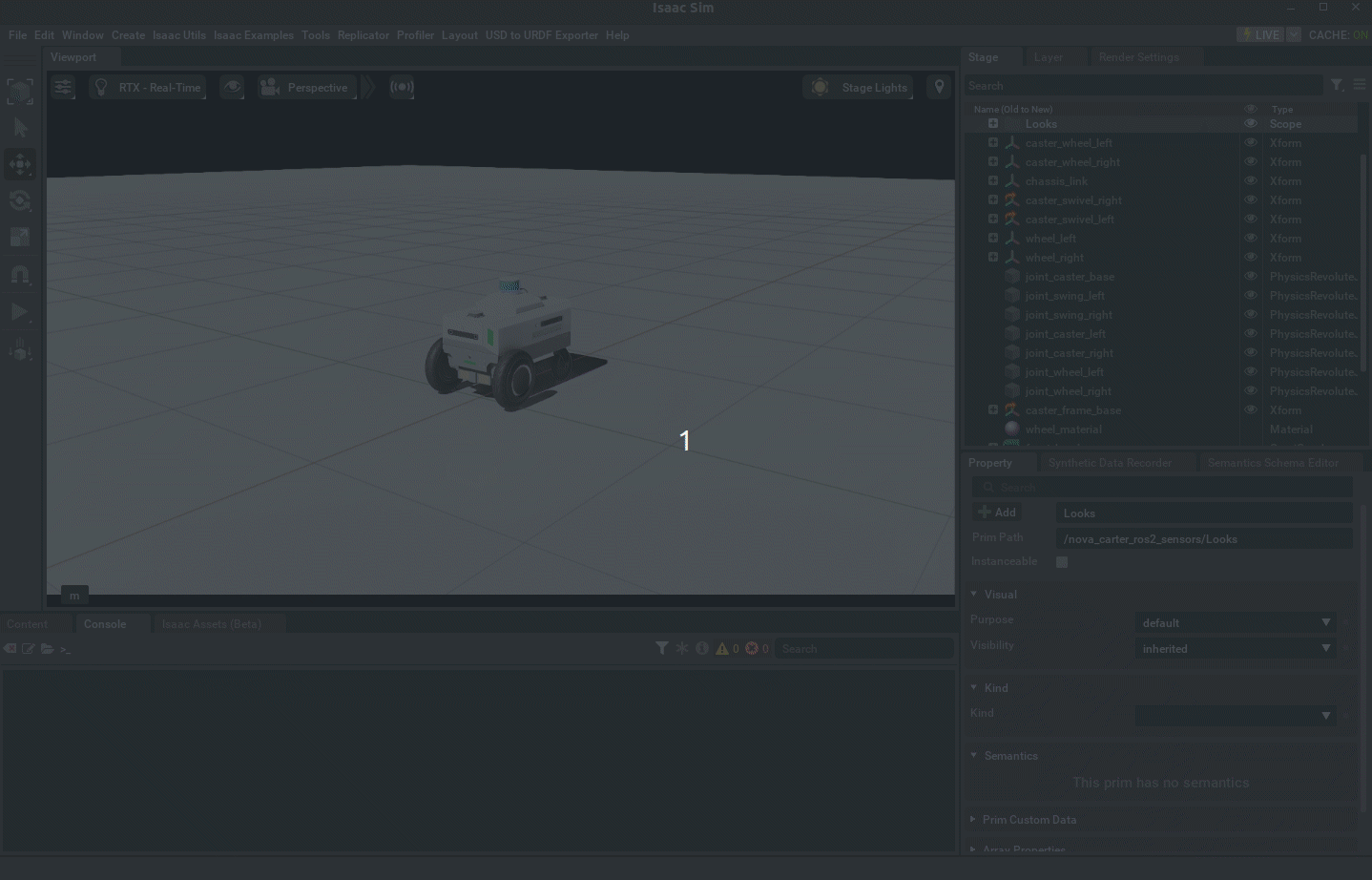Click inside the Console search field
Screen dimensions: 1372x880
[863, 648]
